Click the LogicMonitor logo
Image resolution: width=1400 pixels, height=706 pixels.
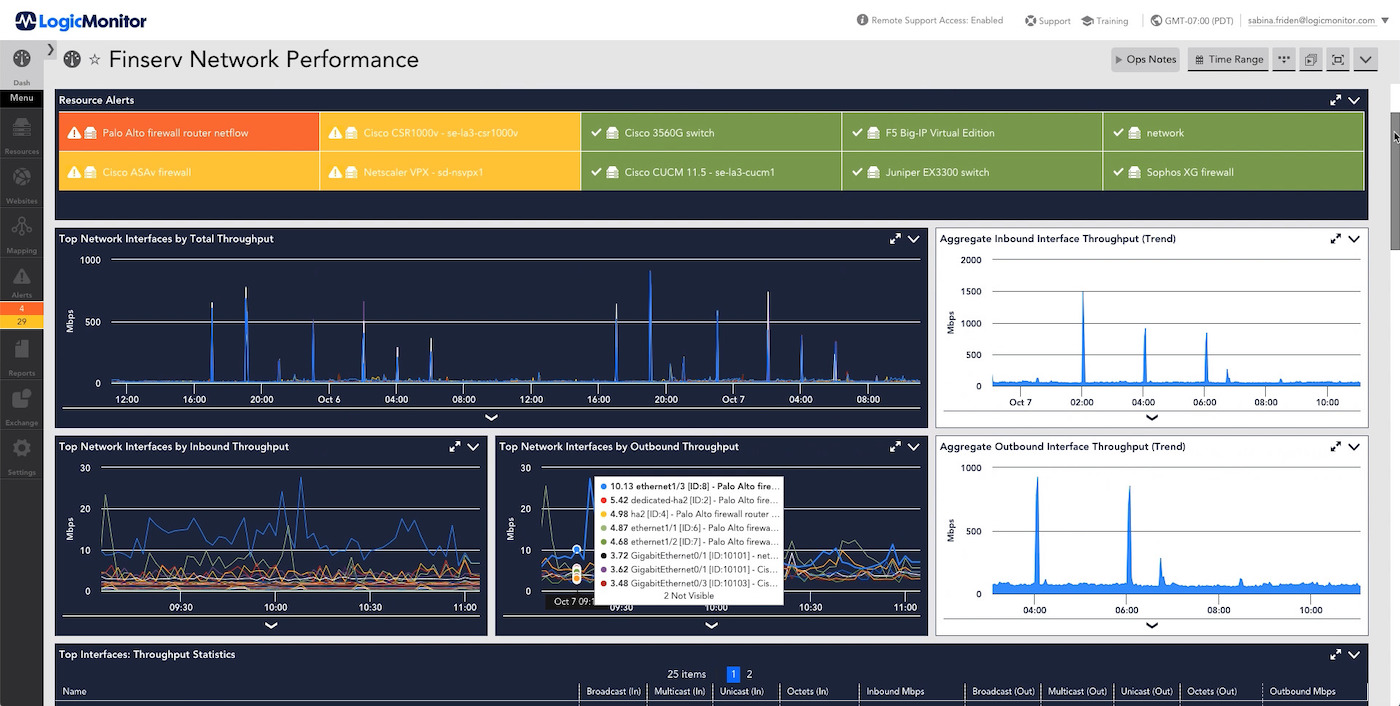point(80,20)
